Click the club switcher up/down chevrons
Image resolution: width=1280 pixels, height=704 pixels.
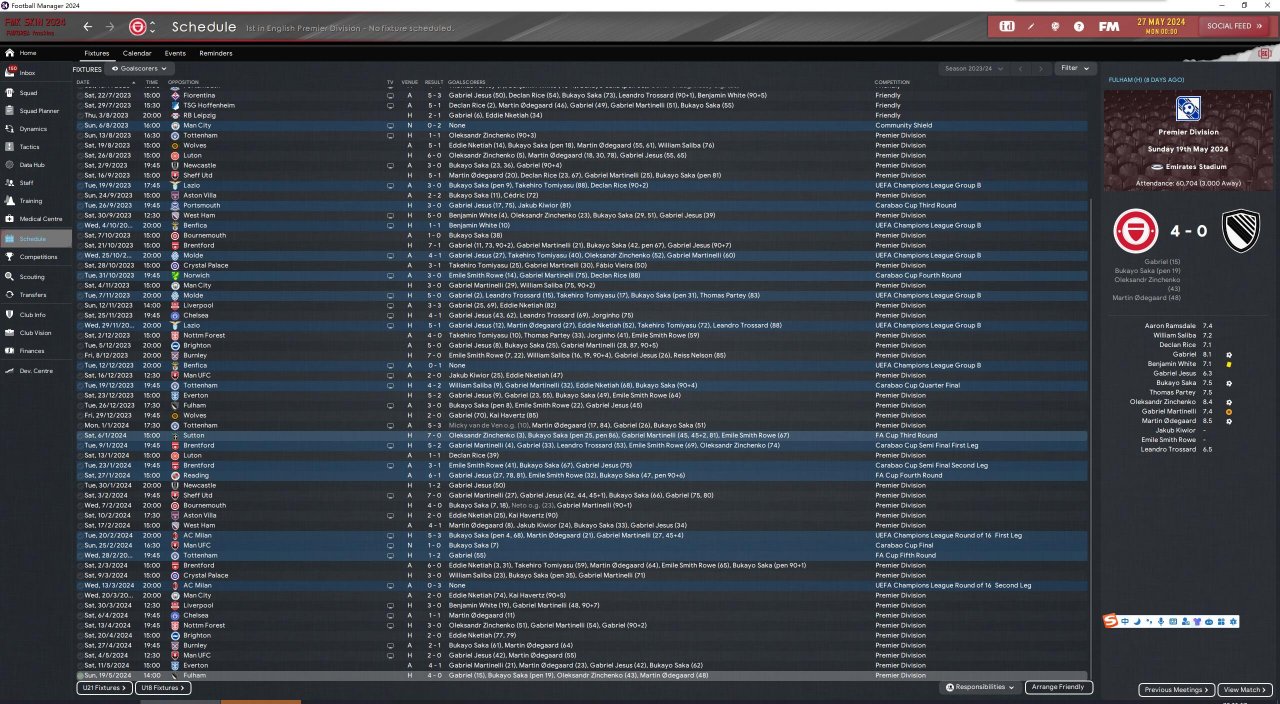coord(154,27)
